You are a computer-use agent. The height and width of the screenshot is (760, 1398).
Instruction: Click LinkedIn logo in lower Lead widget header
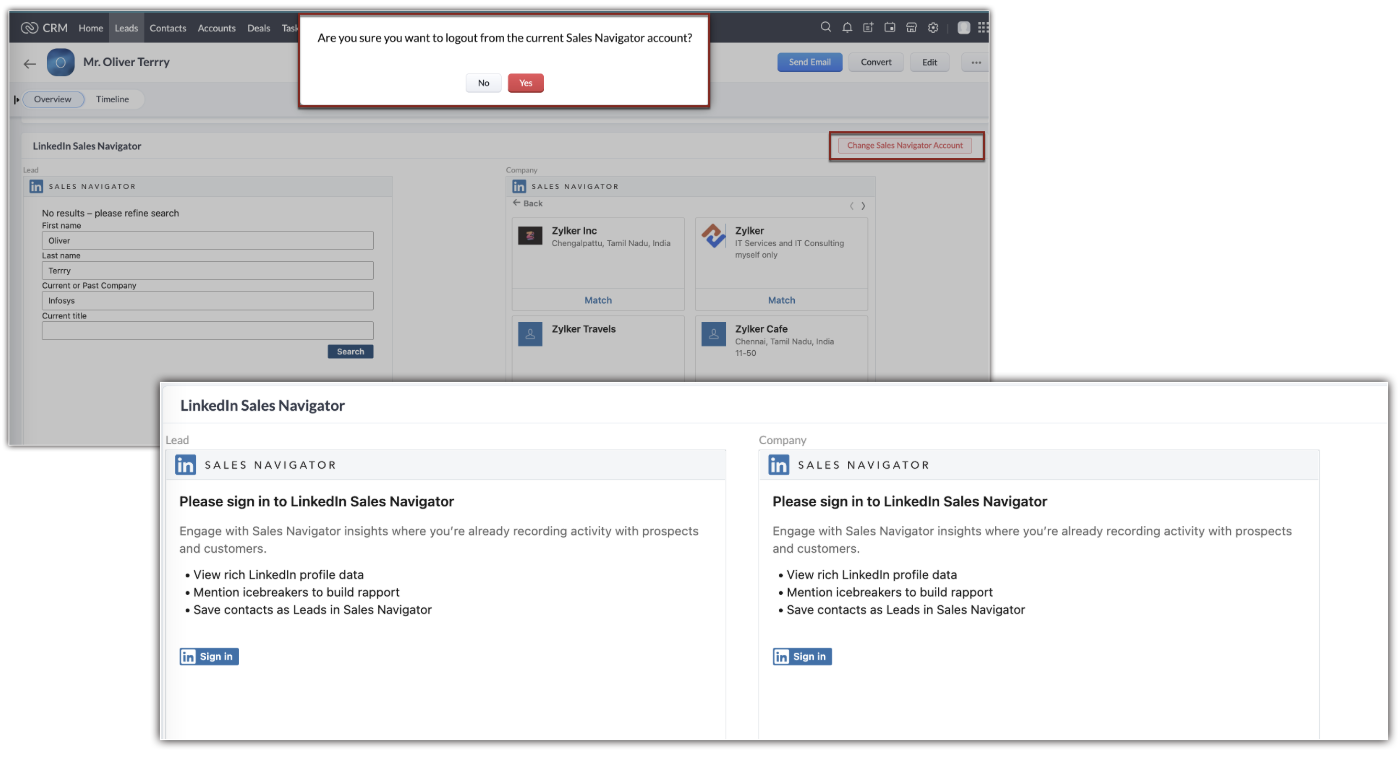point(186,465)
